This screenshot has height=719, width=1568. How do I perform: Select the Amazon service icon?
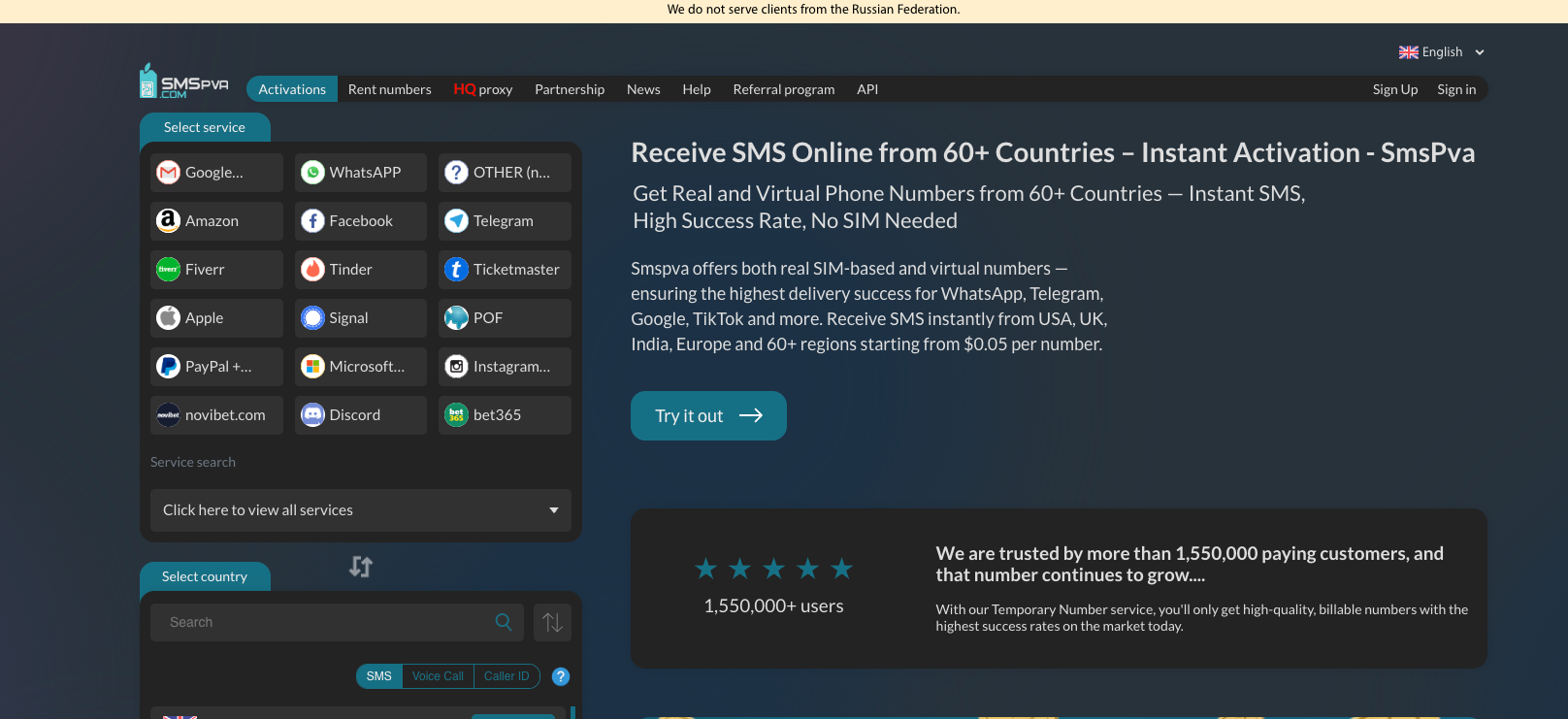[x=169, y=221]
